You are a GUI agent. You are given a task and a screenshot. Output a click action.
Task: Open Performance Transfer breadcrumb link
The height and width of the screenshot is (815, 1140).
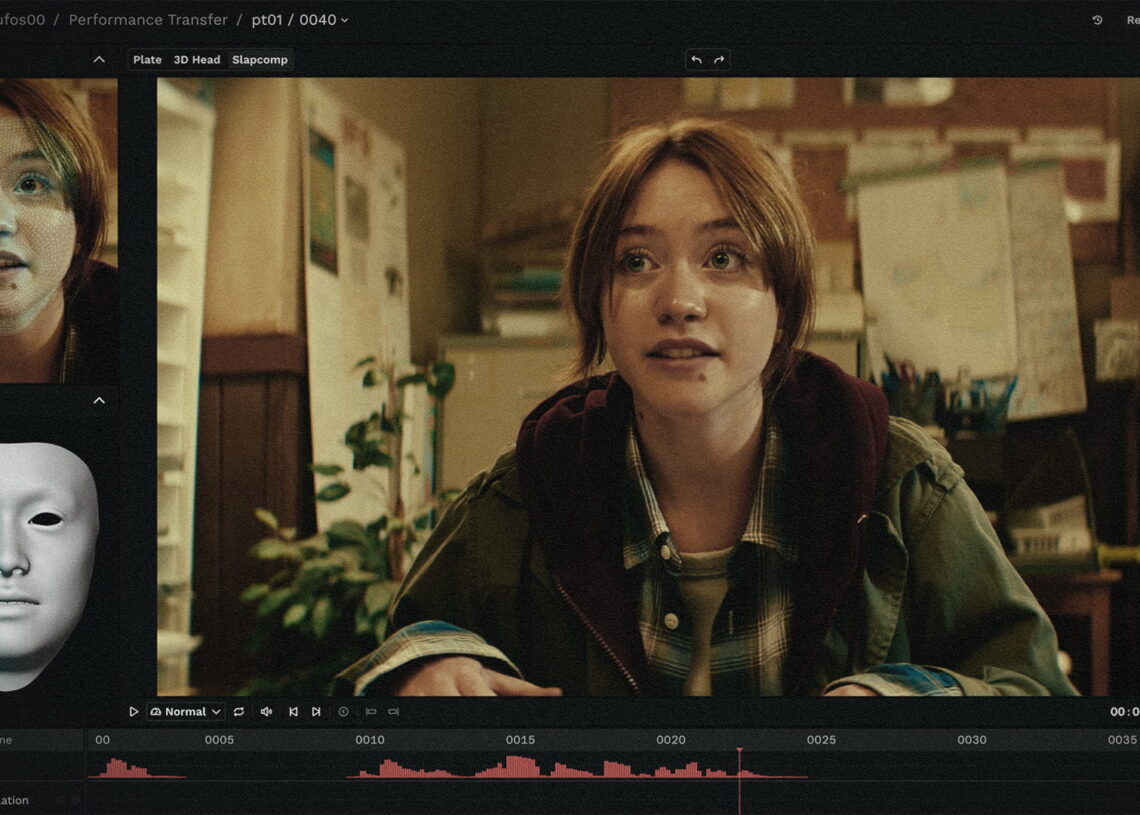(x=148, y=20)
